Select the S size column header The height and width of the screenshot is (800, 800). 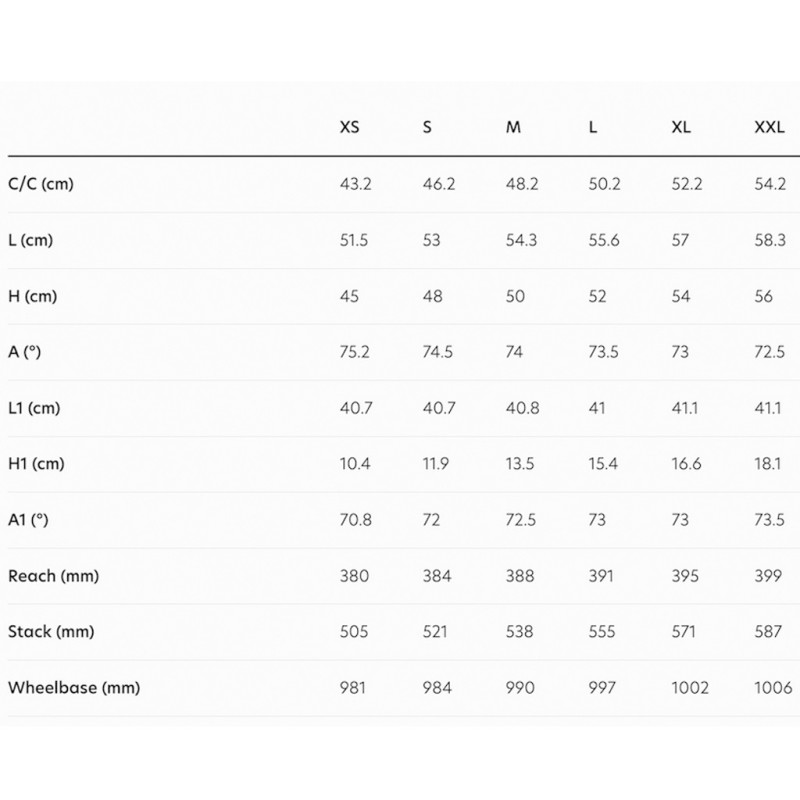coord(428,129)
